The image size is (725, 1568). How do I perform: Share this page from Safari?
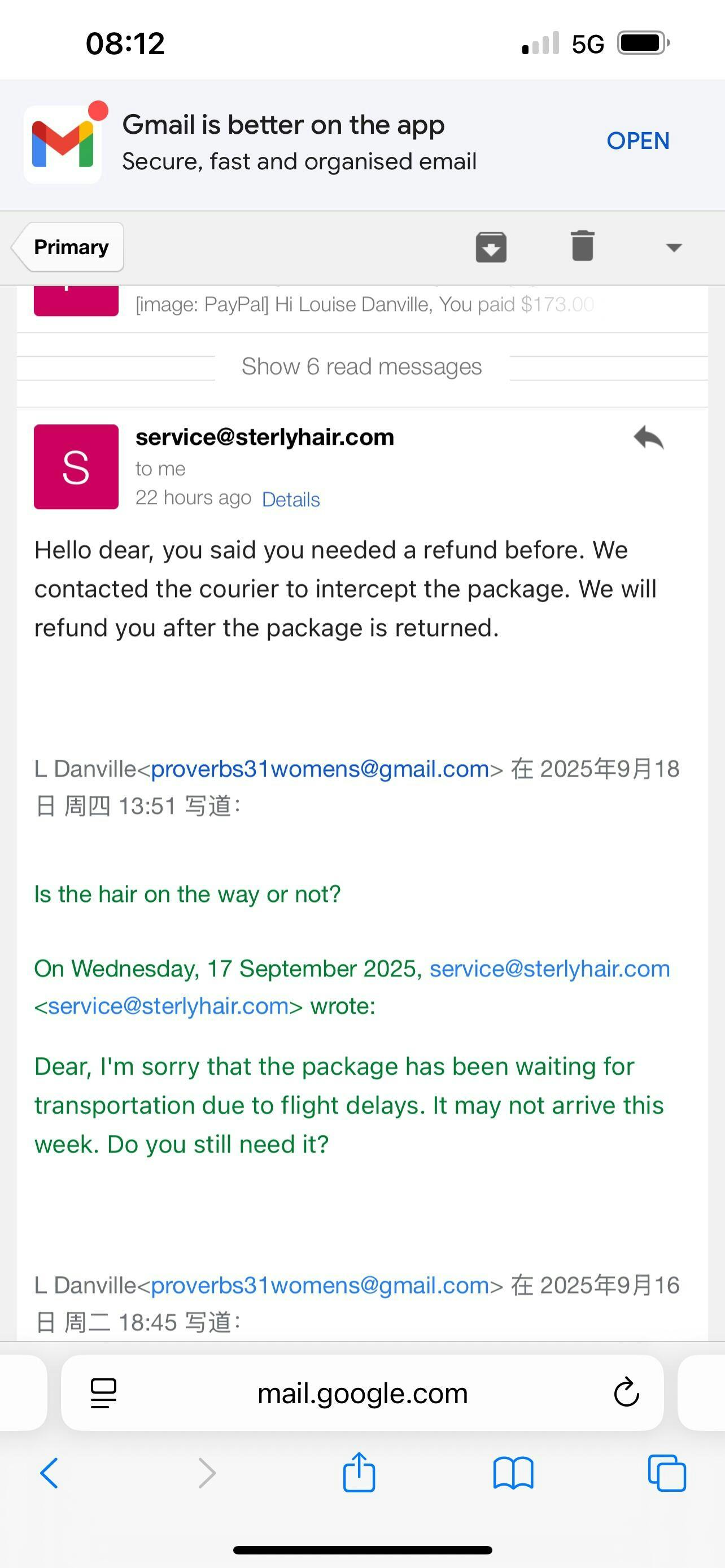point(359,1473)
